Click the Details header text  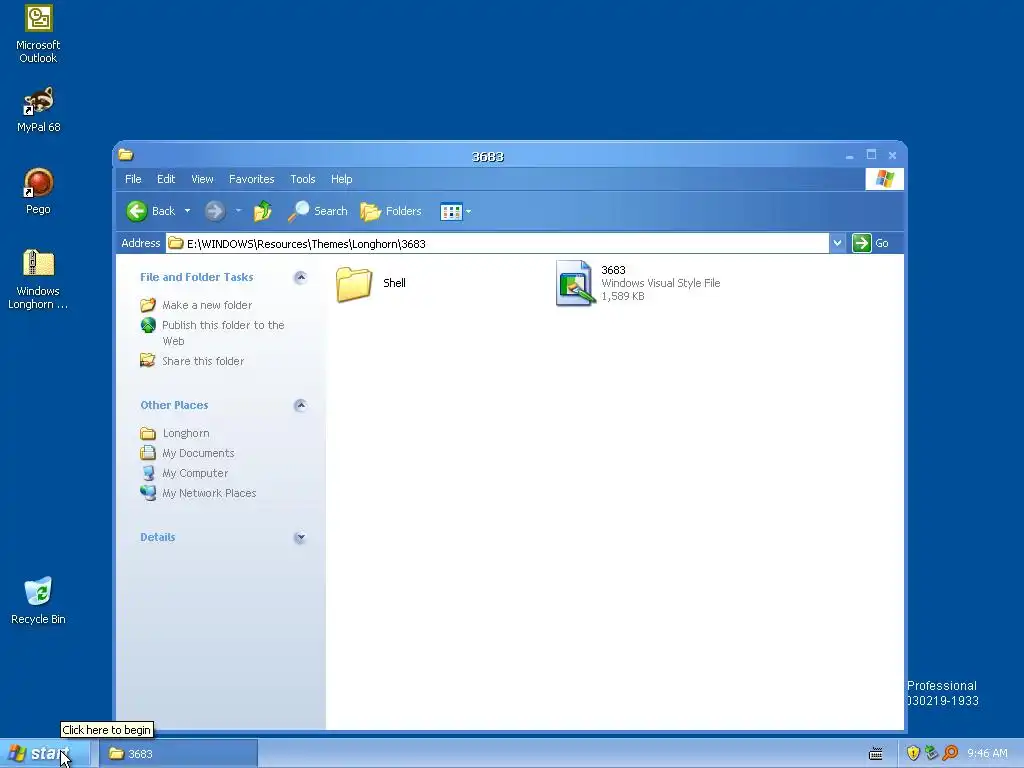coord(157,537)
